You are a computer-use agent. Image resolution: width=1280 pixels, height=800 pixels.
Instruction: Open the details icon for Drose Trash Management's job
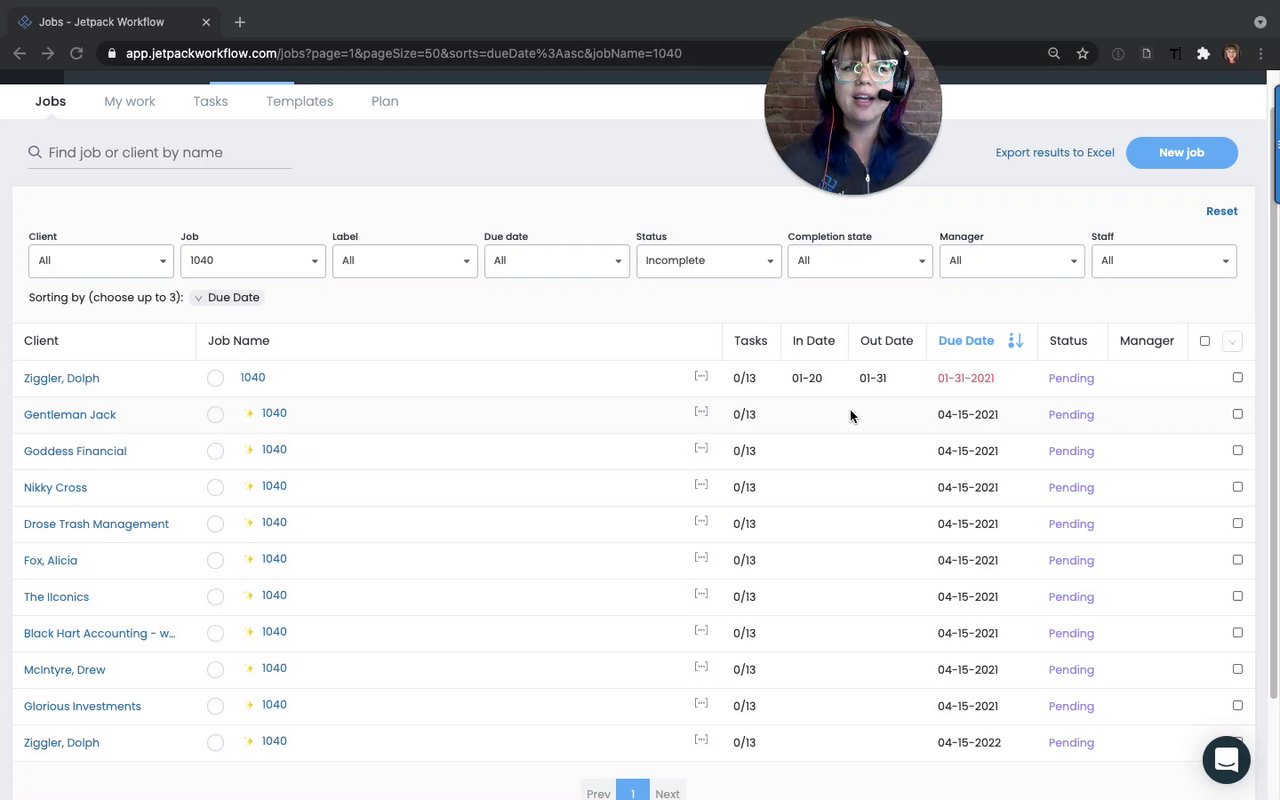(x=701, y=521)
